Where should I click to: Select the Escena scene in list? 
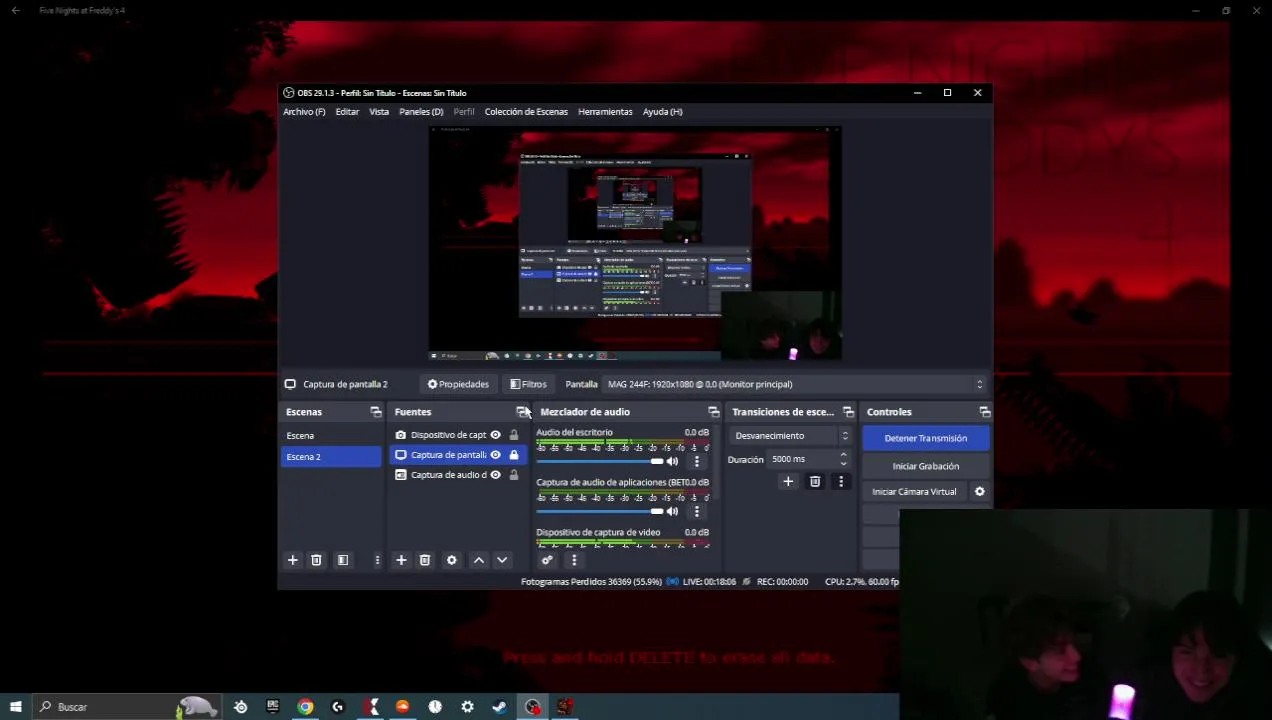click(x=331, y=436)
